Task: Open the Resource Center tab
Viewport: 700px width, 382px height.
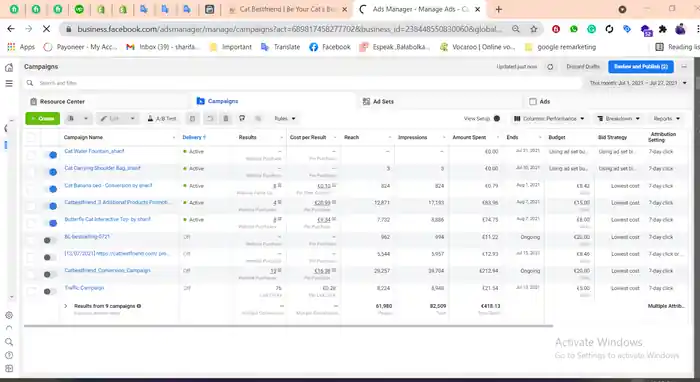Action: [57, 101]
